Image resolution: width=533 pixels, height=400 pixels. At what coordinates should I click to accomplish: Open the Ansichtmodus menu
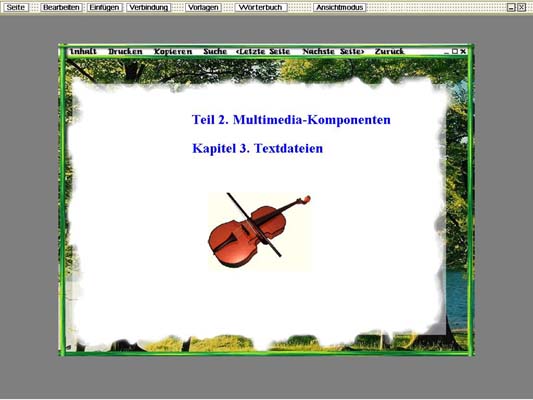(x=340, y=7)
